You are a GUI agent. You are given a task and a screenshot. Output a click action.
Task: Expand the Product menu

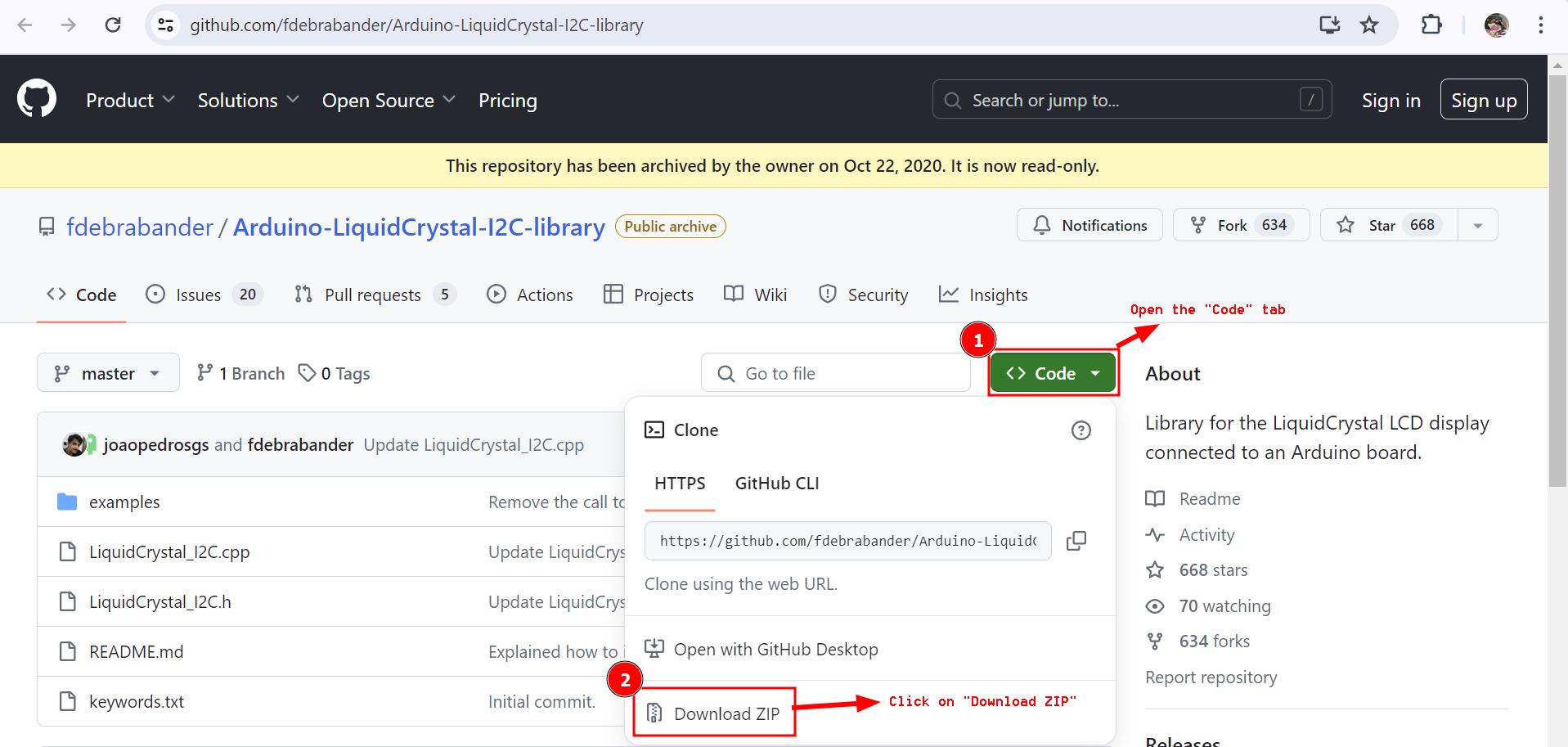130,100
